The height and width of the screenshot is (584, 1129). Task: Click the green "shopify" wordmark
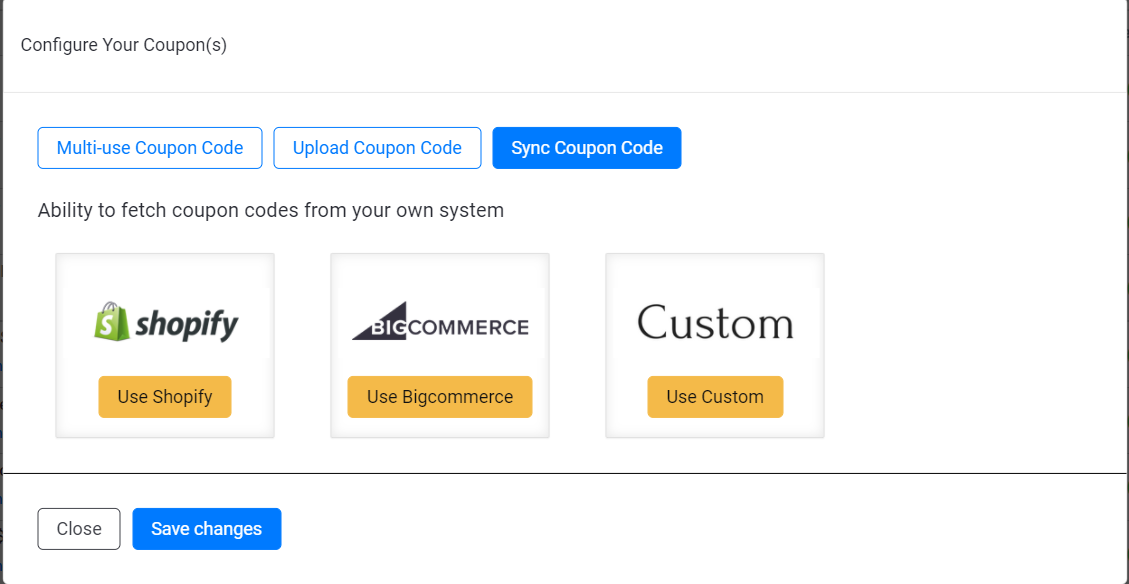185,323
